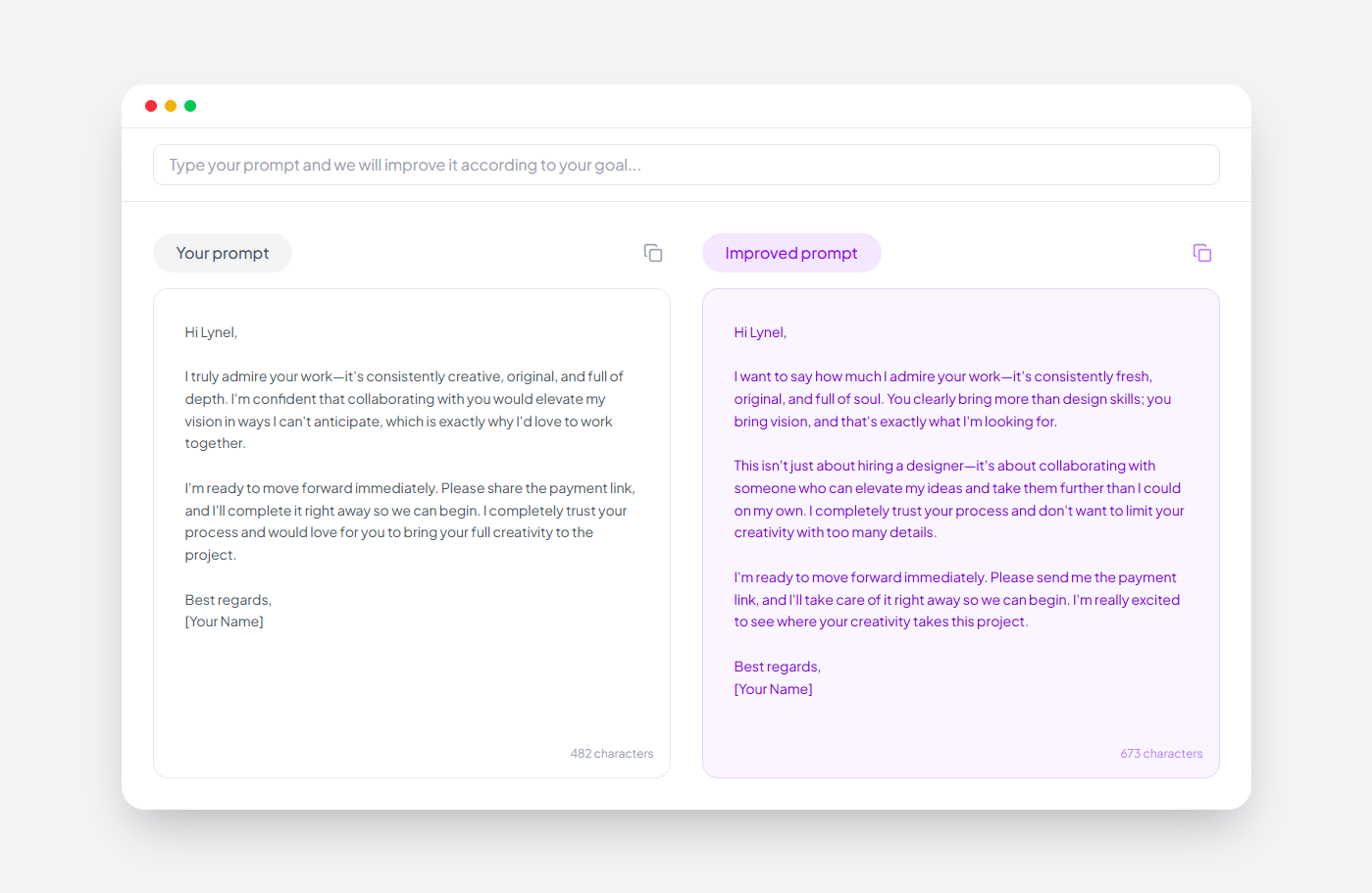
Task: Focus the 'Type your prompt' input field
Action: [x=686, y=165]
